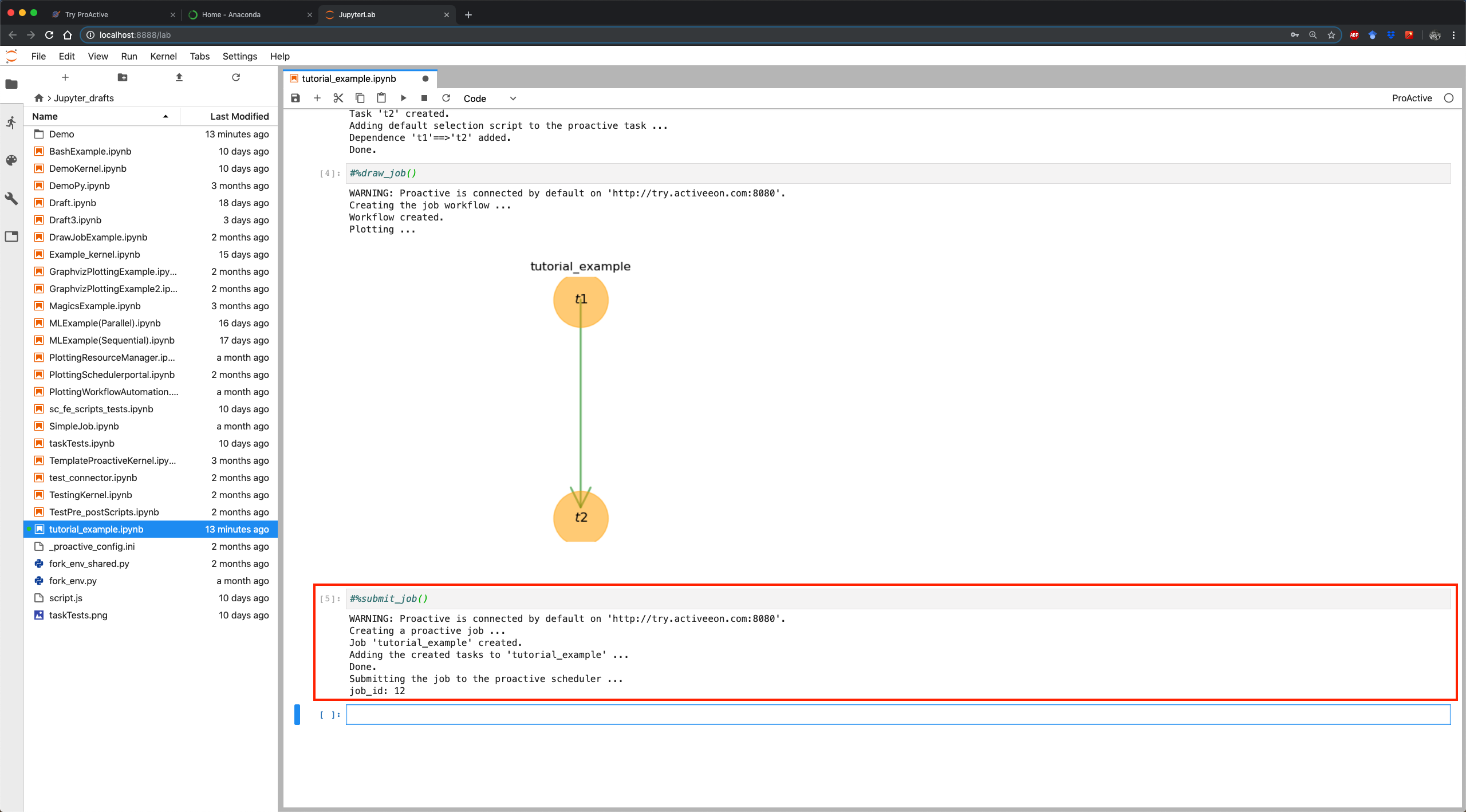
Task: Close the JupyterLab browser tab
Action: pos(447,14)
